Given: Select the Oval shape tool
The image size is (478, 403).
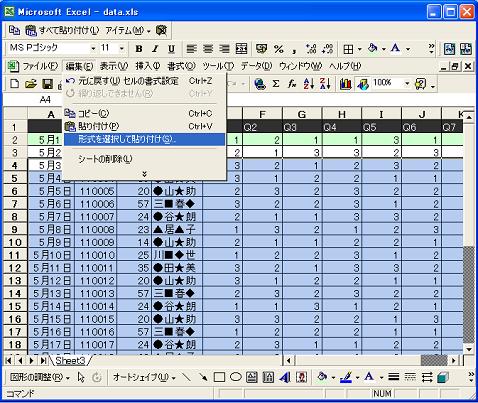Looking at the screenshot, I should pyautogui.click(x=235, y=377).
